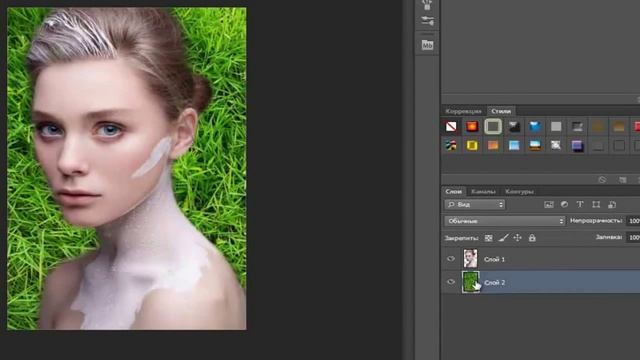Viewport: 640px width, 360px height.
Task: Click the Заливка fill value field
Action: tap(633, 237)
